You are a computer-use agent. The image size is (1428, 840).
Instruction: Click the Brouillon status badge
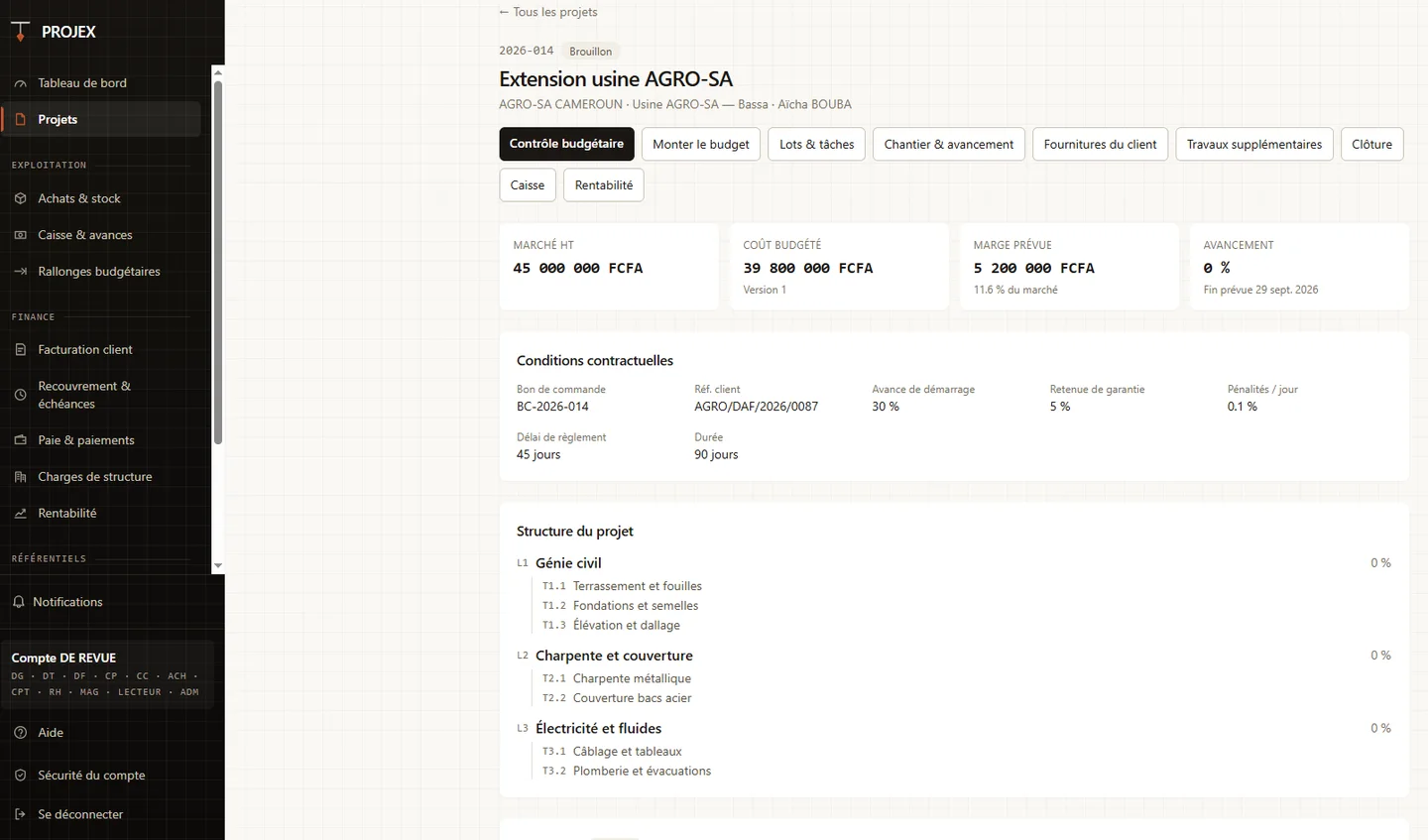[x=591, y=52]
